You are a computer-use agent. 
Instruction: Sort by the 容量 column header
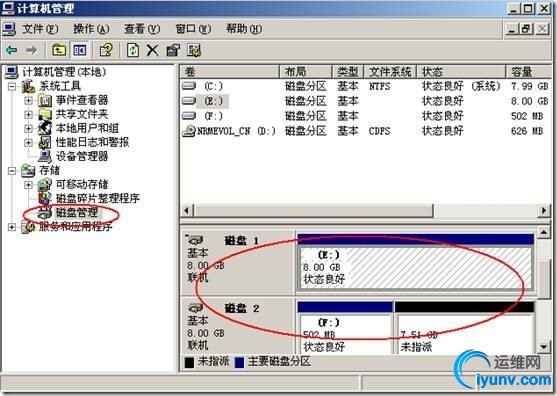click(x=529, y=72)
